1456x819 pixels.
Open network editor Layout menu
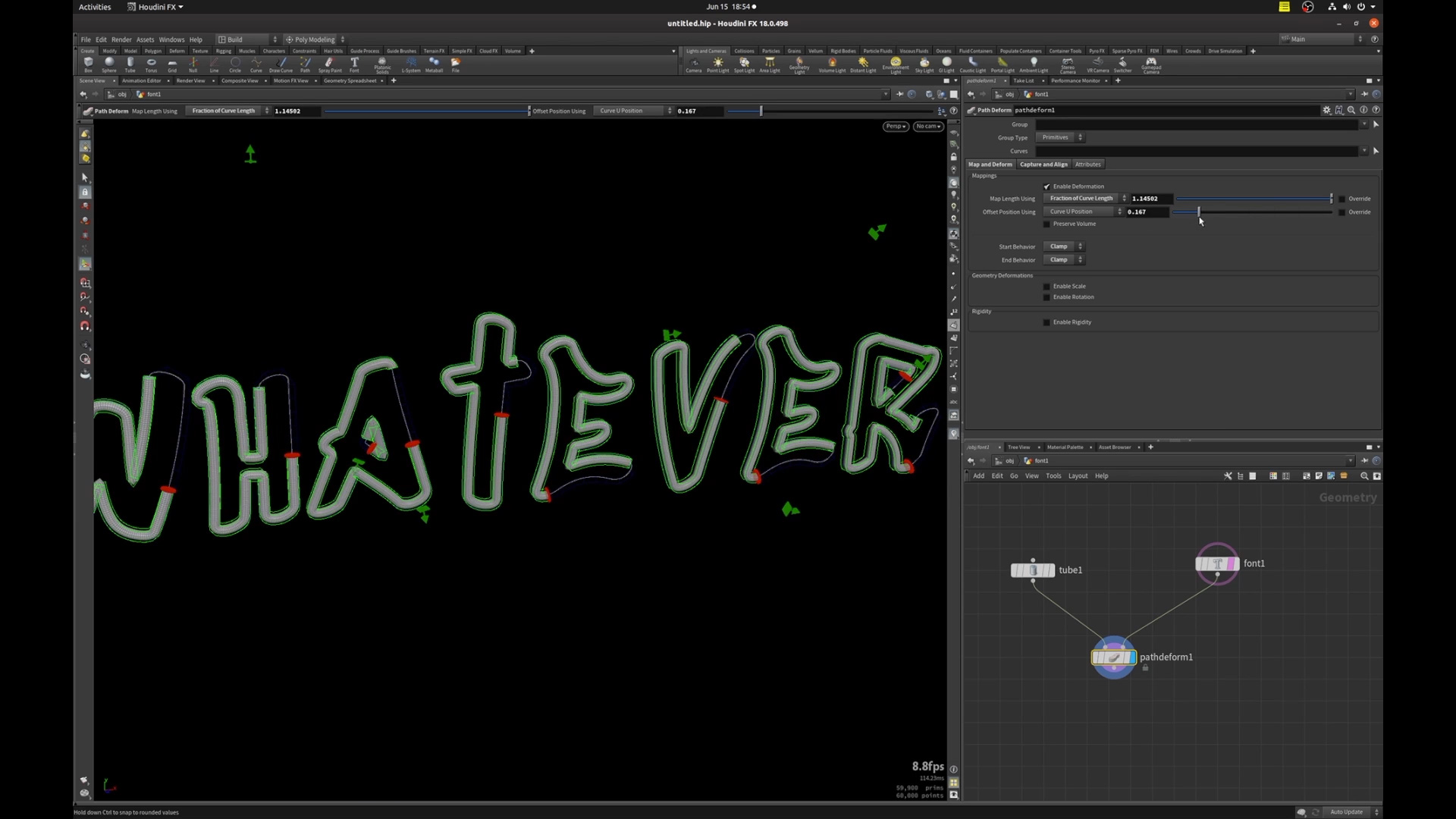[1078, 476]
